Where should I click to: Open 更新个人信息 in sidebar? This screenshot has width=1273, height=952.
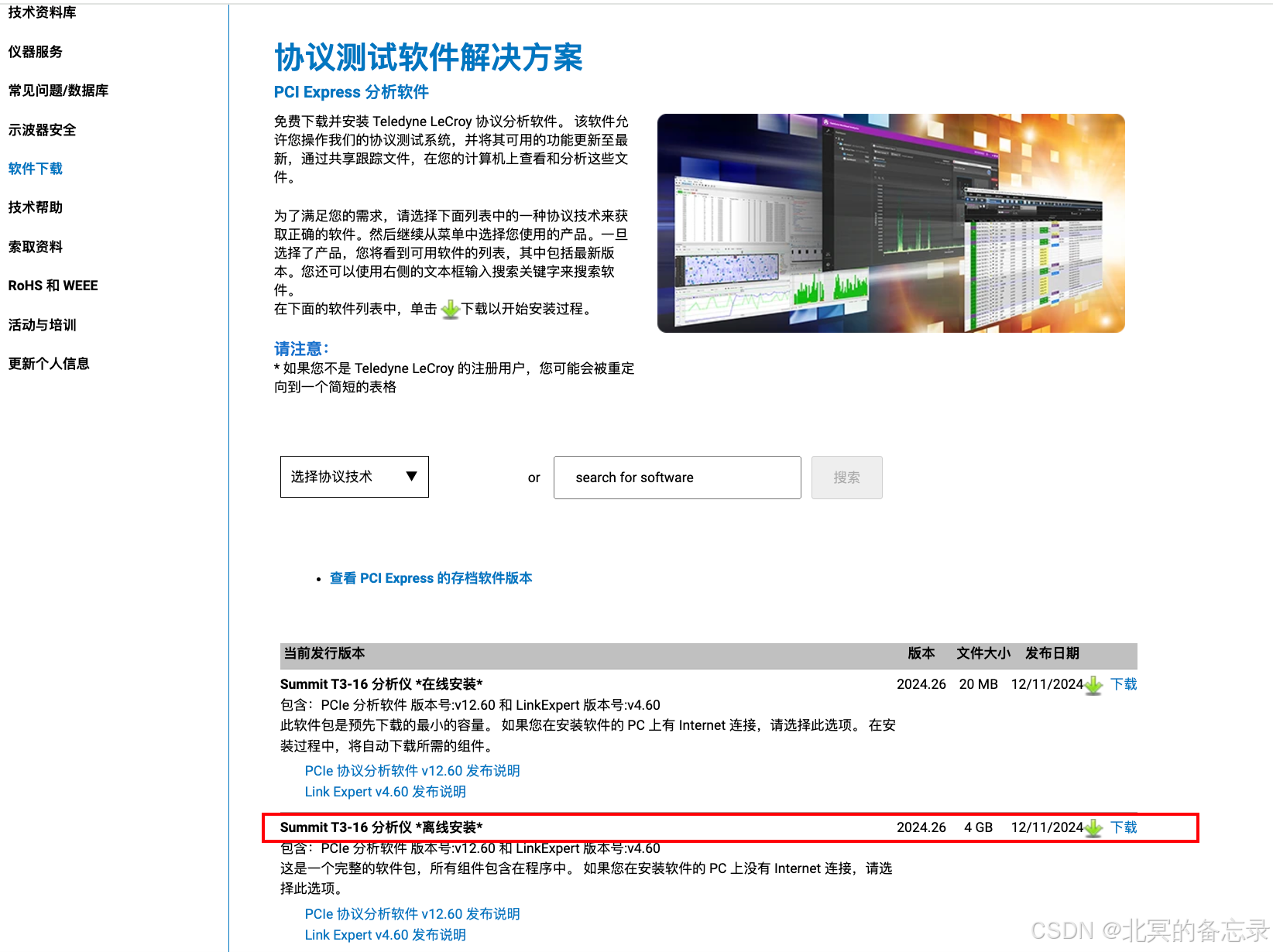click(49, 364)
